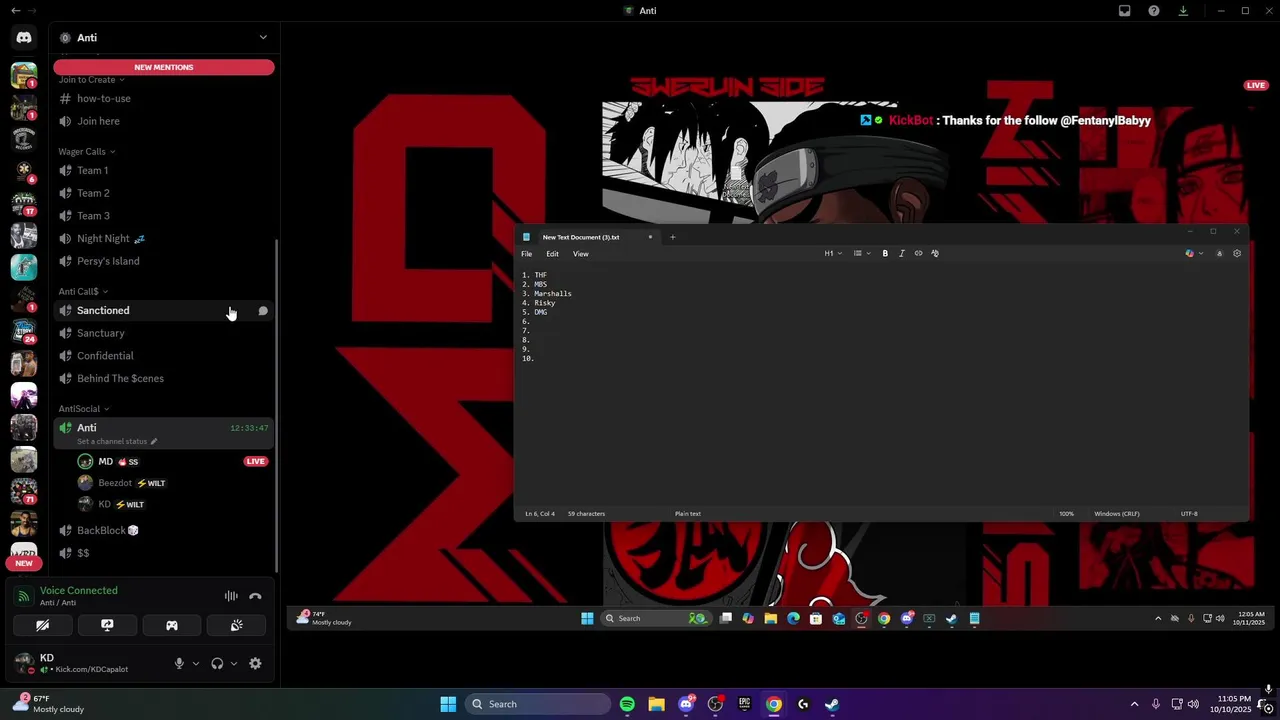Open Discord help question mark icon

click(1154, 11)
